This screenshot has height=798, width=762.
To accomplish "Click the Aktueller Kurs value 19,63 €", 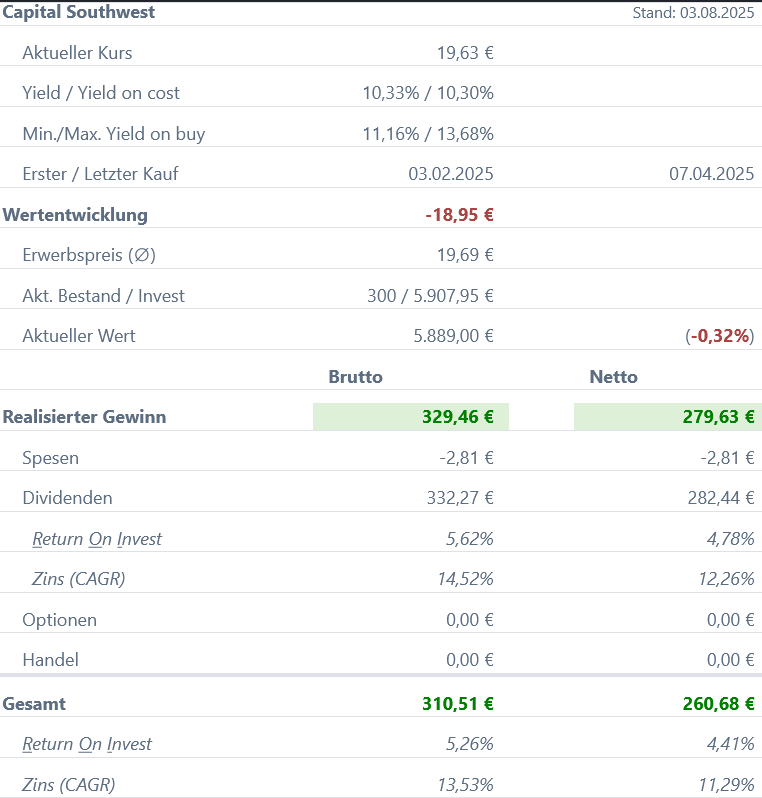I will click(465, 53).
